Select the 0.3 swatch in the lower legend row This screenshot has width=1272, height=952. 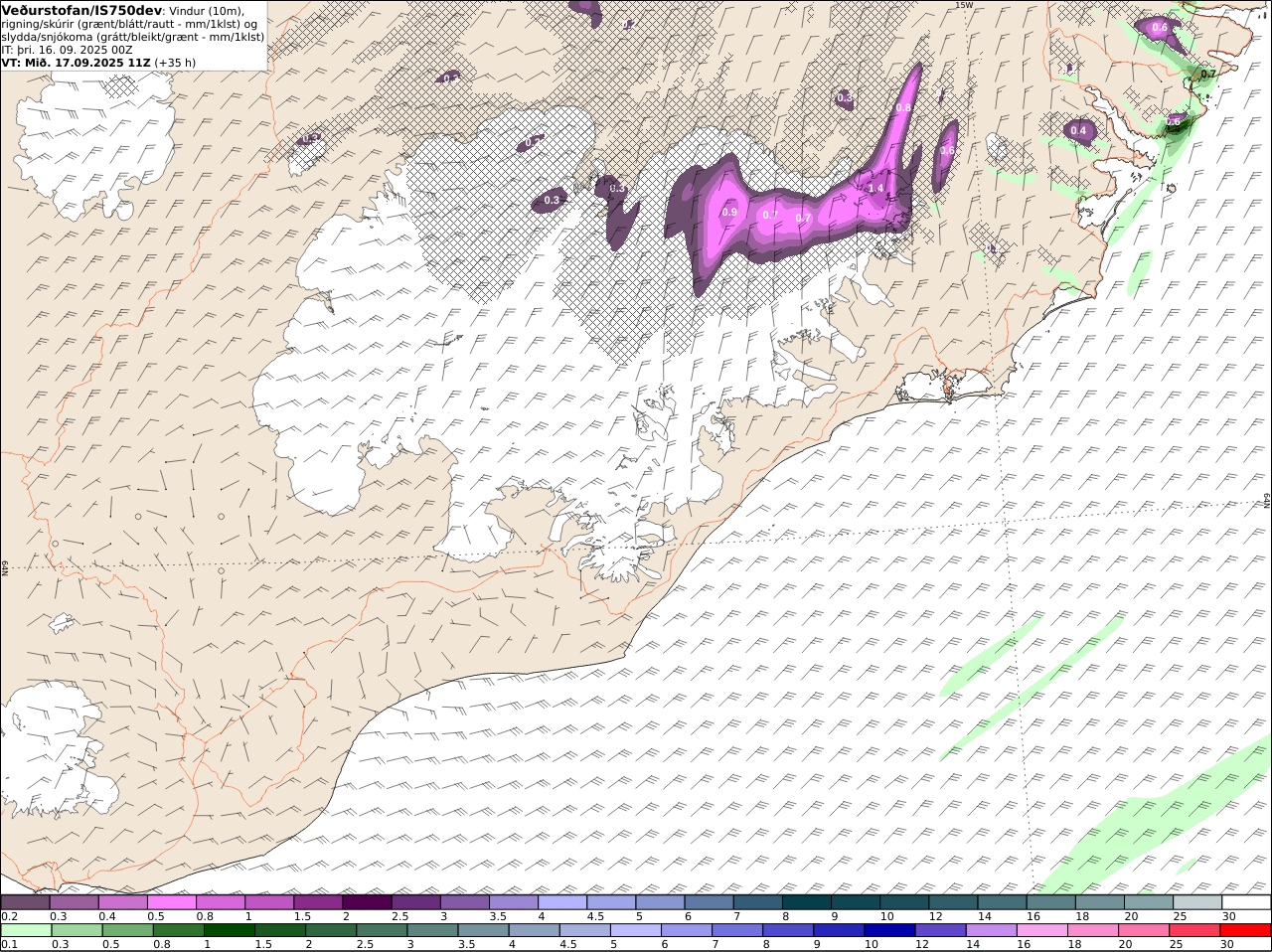tap(77, 931)
